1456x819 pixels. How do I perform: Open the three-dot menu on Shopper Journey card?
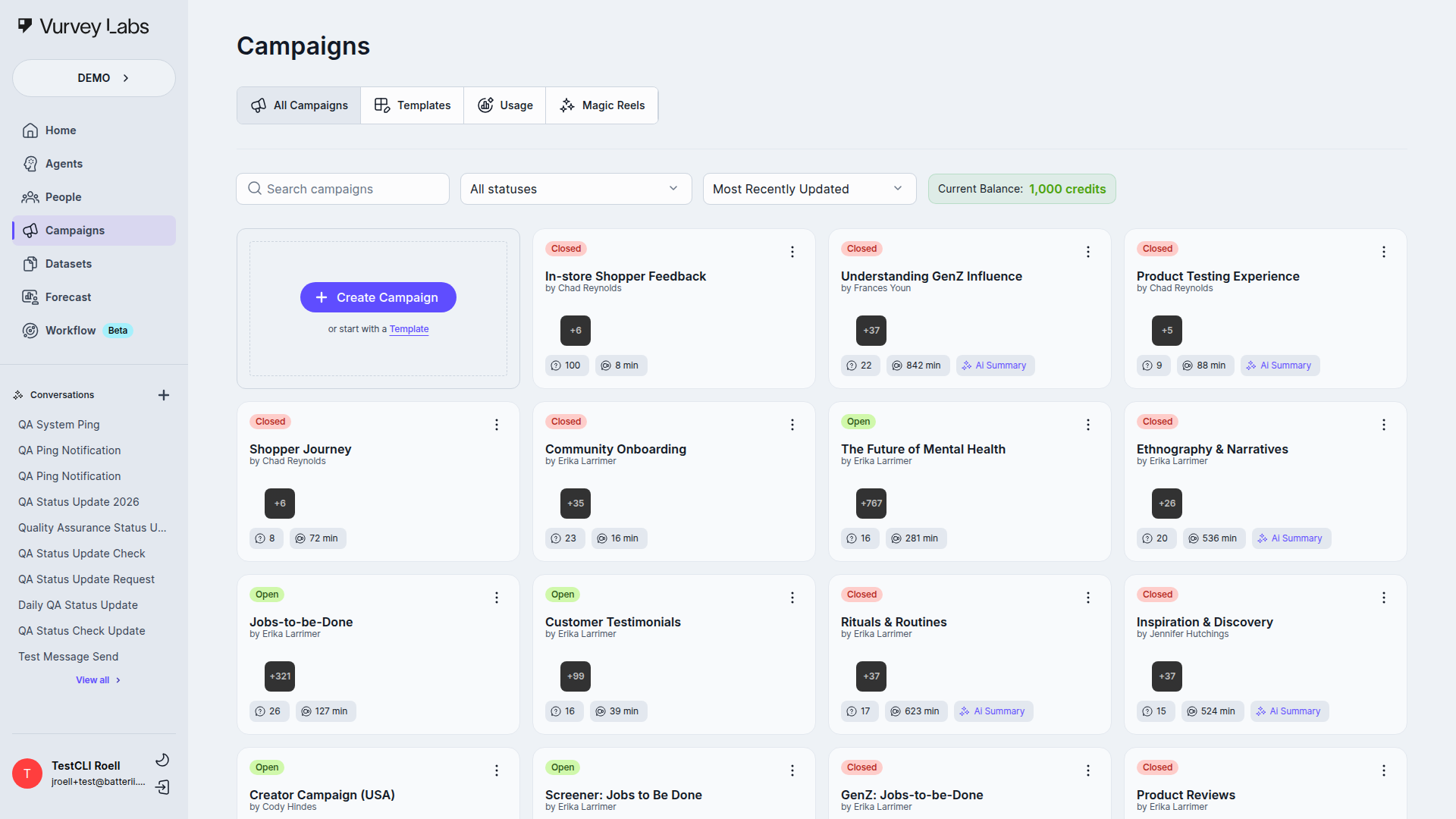(497, 425)
